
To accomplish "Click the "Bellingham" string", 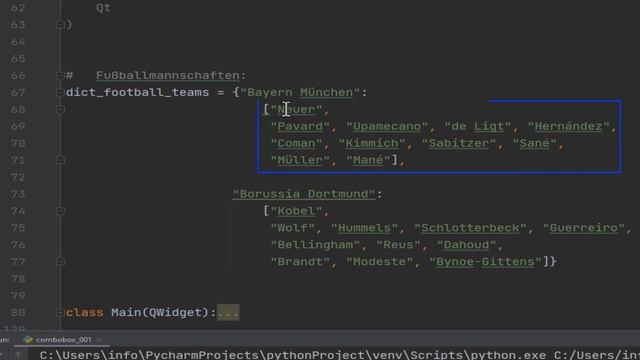I will pyautogui.click(x=315, y=245).
